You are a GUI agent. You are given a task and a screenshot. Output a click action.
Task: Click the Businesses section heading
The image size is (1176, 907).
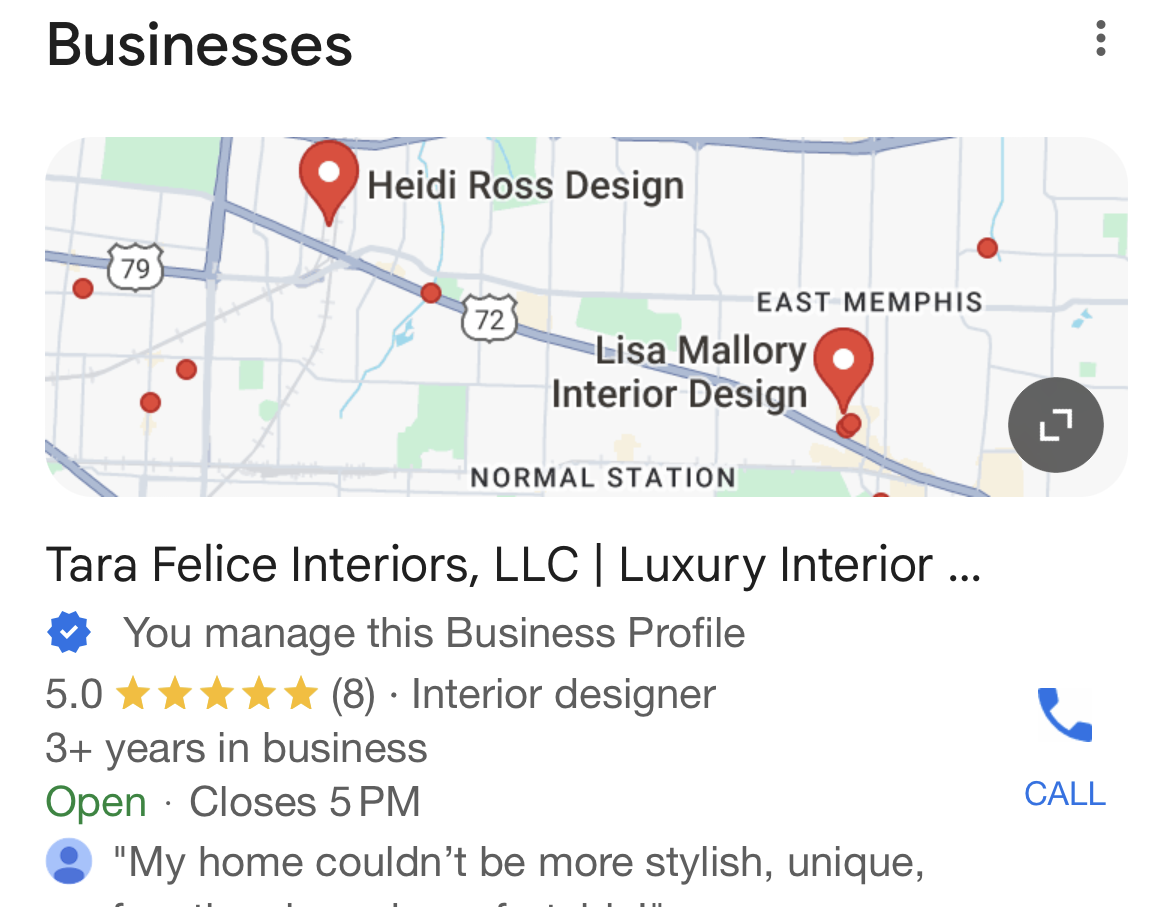point(200,45)
